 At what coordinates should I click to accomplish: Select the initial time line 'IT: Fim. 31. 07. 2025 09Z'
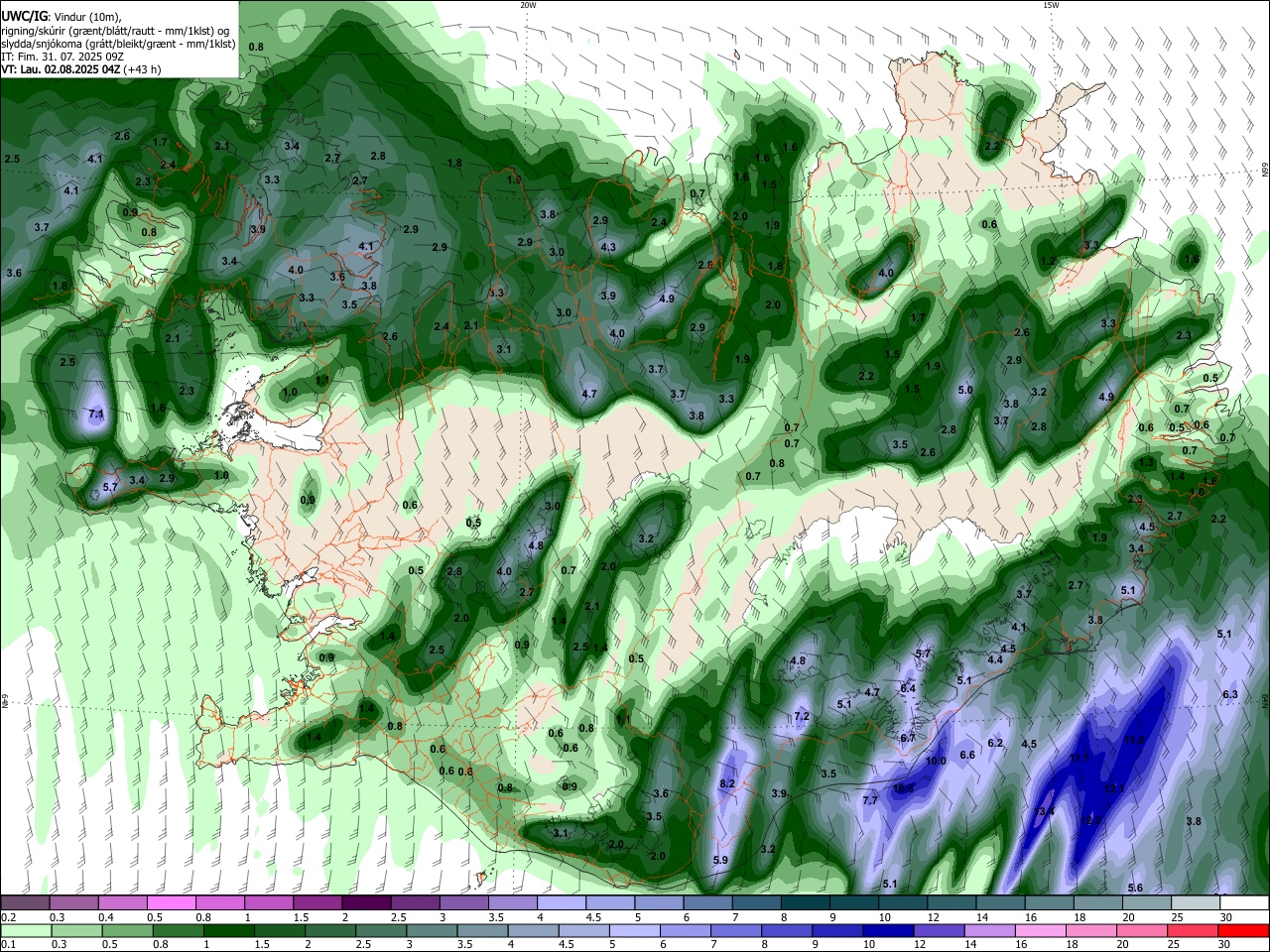point(62,57)
